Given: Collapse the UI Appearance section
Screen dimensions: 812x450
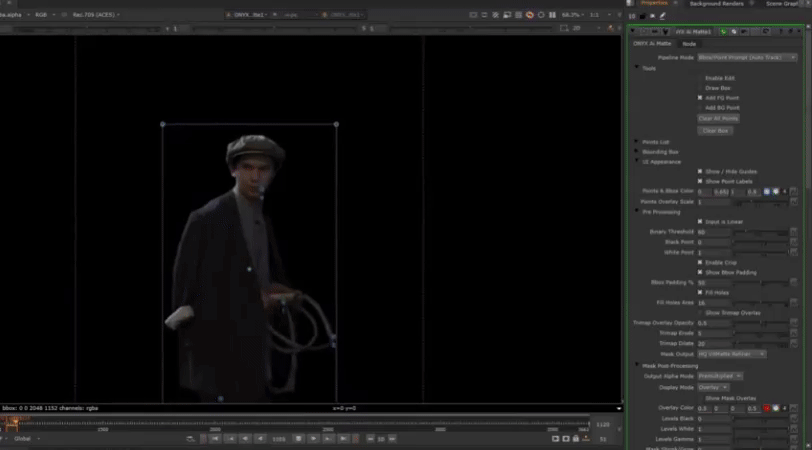Looking at the screenshot, I should 637,162.
